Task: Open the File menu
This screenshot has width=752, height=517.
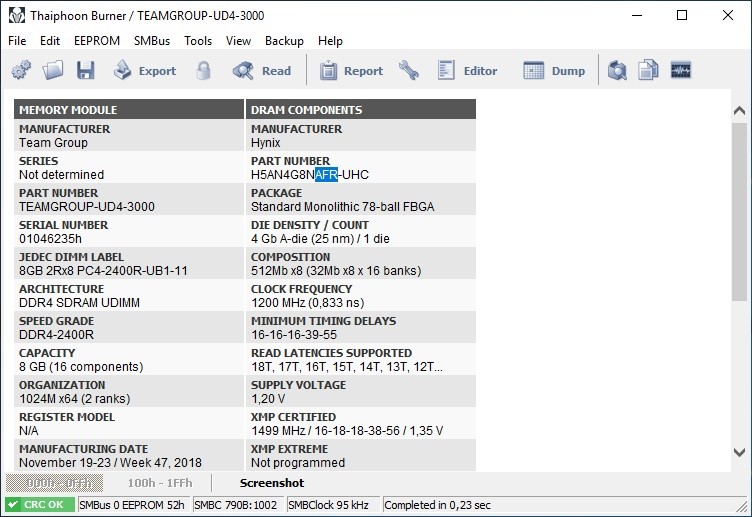Action: [x=17, y=41]
